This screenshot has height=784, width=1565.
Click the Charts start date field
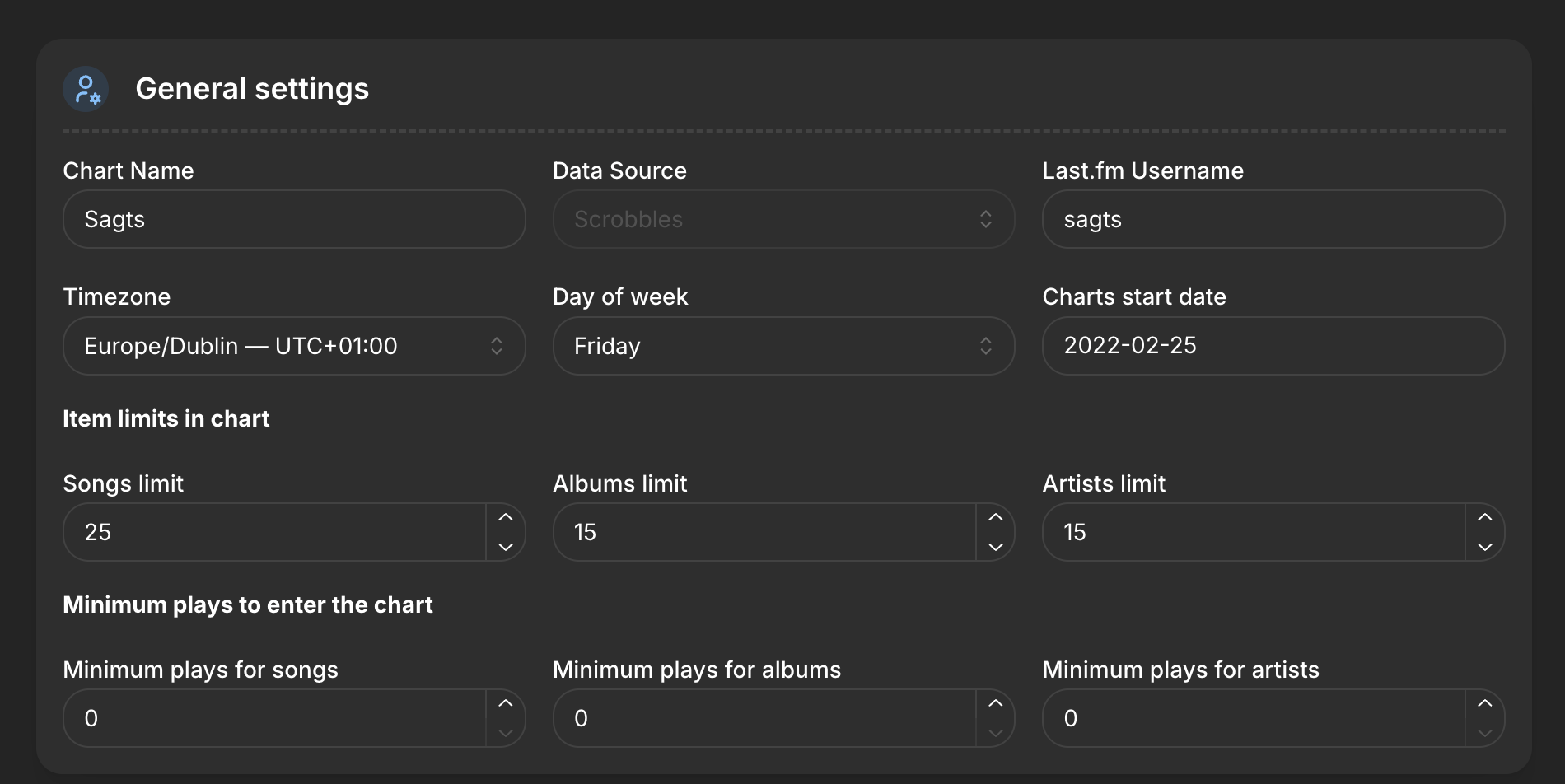[x=1273, y=346]
